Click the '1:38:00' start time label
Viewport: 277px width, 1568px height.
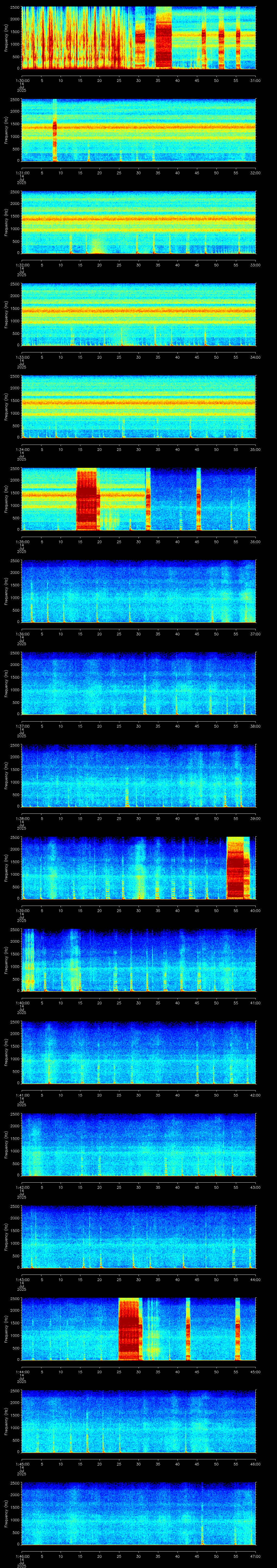22,818
